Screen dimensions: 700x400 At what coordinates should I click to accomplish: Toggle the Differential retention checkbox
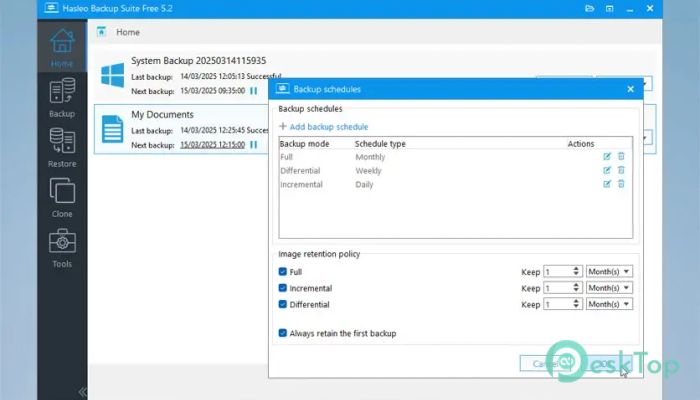coord(283,304)
